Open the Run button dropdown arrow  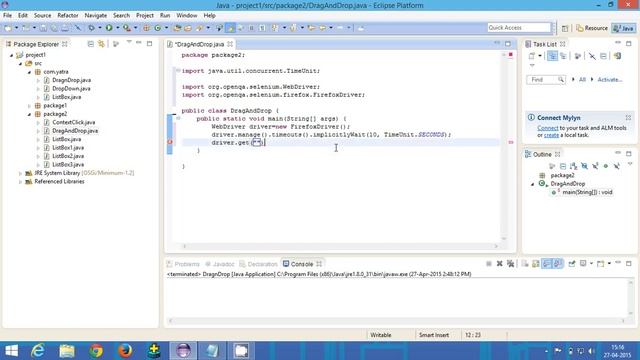(x=118, y=28)
